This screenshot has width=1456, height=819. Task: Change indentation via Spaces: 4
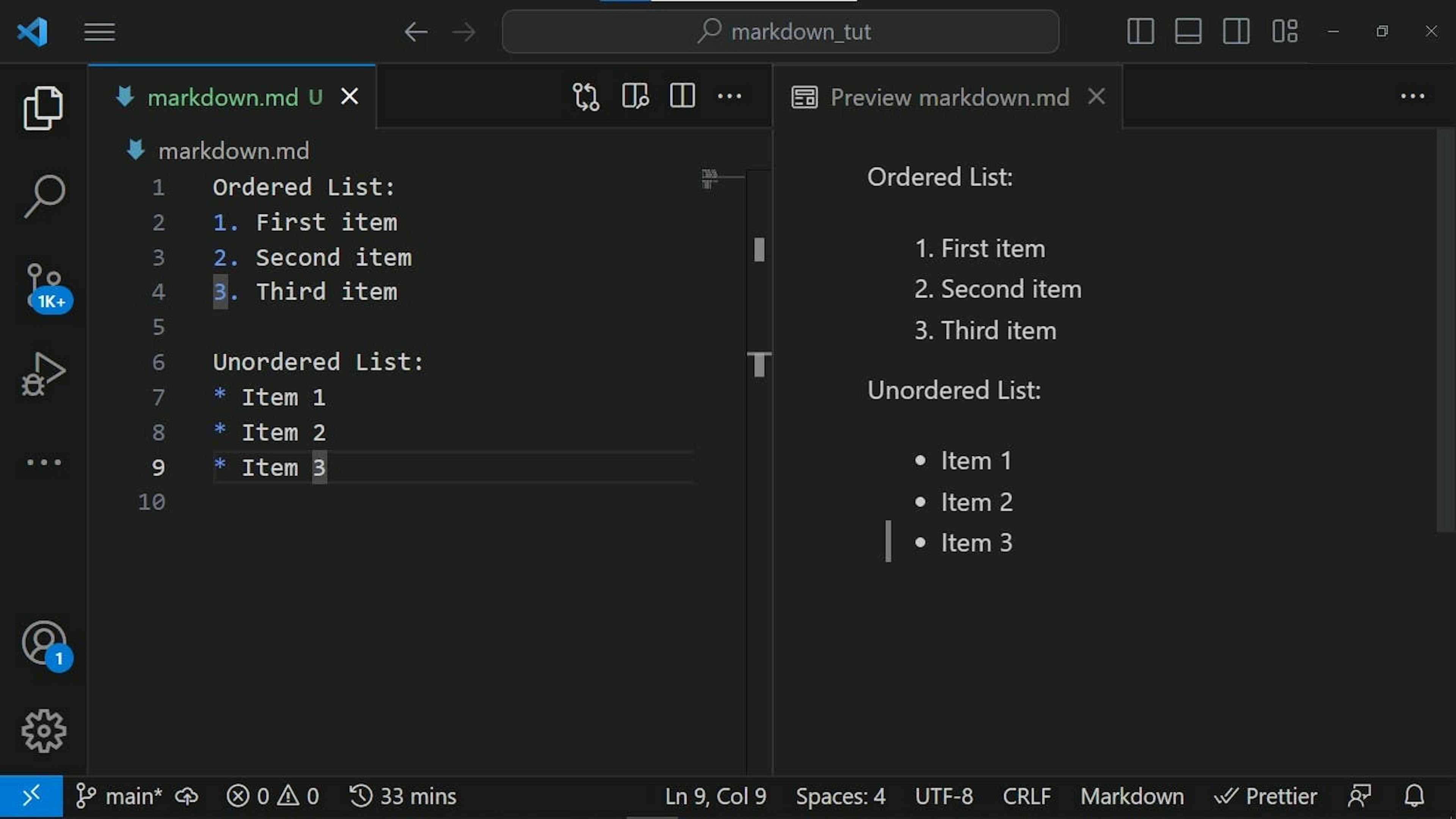click(841, 796)
